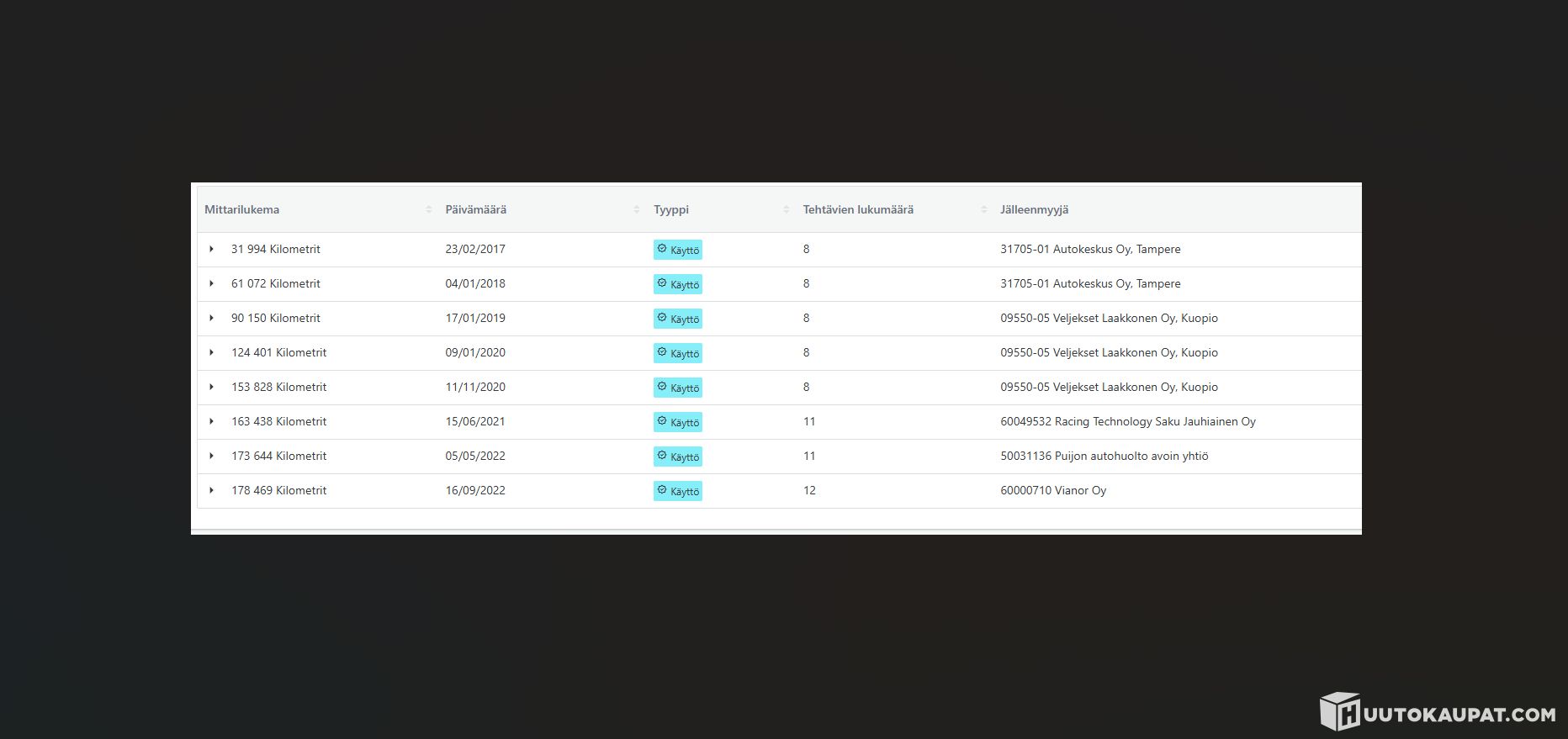Select date 16/09/2022

coord(475,490)
